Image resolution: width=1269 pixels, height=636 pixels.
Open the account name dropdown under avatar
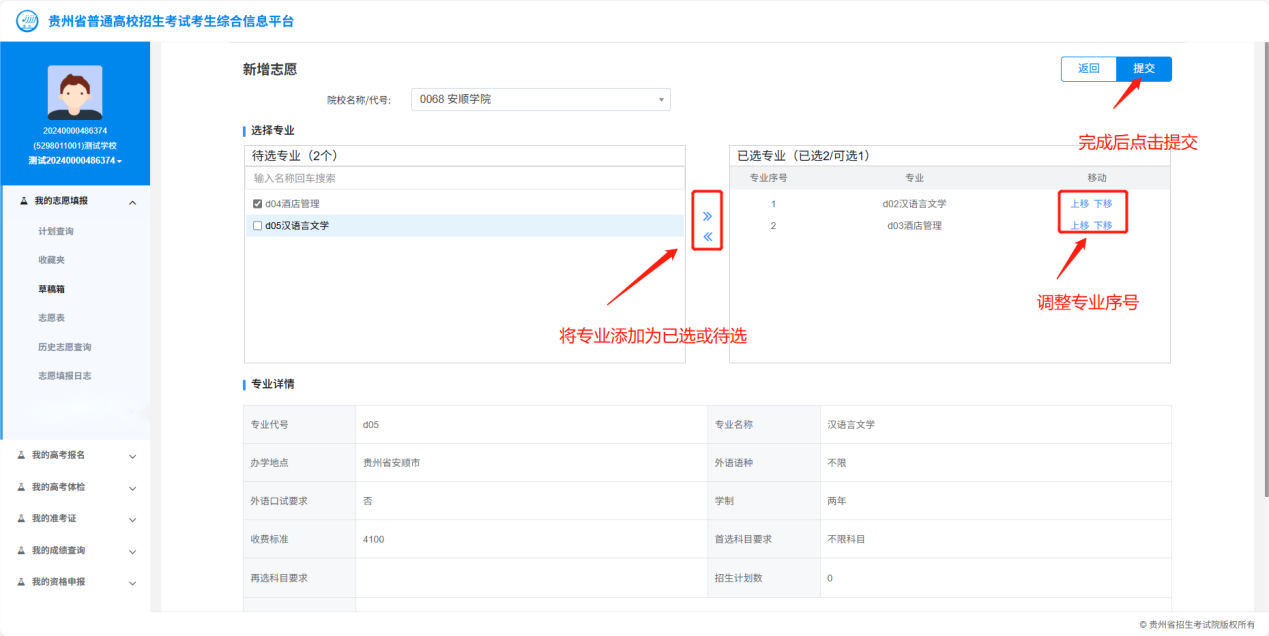75,161
